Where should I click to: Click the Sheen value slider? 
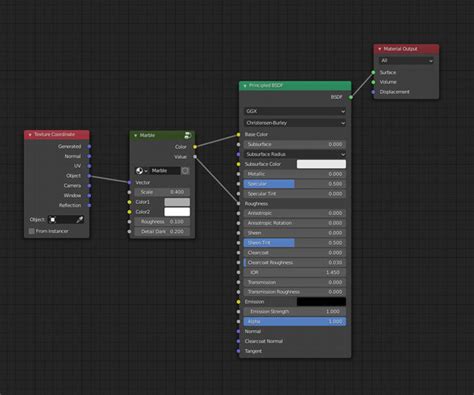(295, 233)
